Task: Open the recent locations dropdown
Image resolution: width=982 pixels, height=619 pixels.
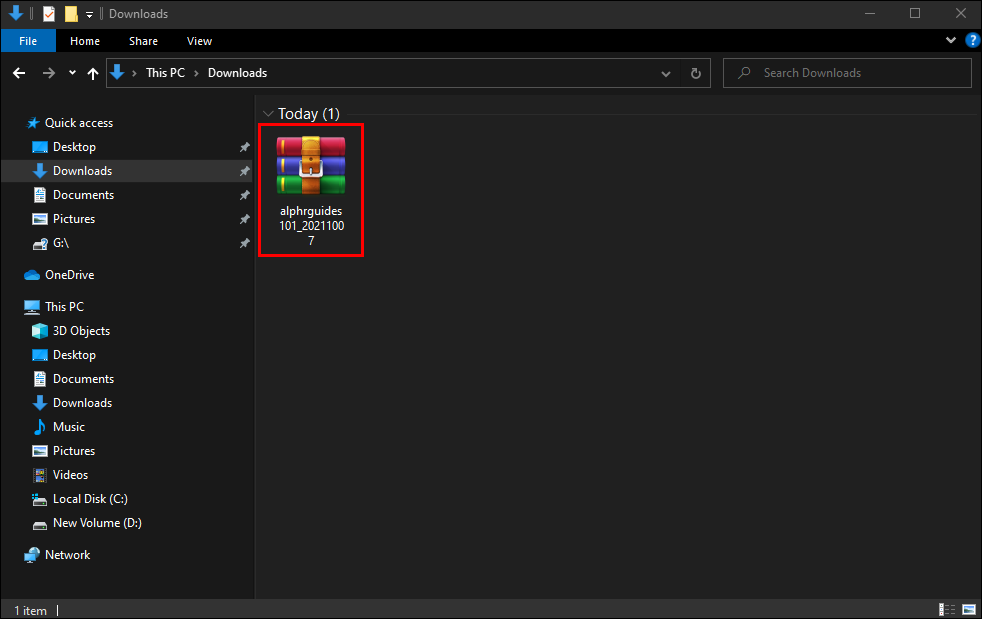Action: [72, 73]
